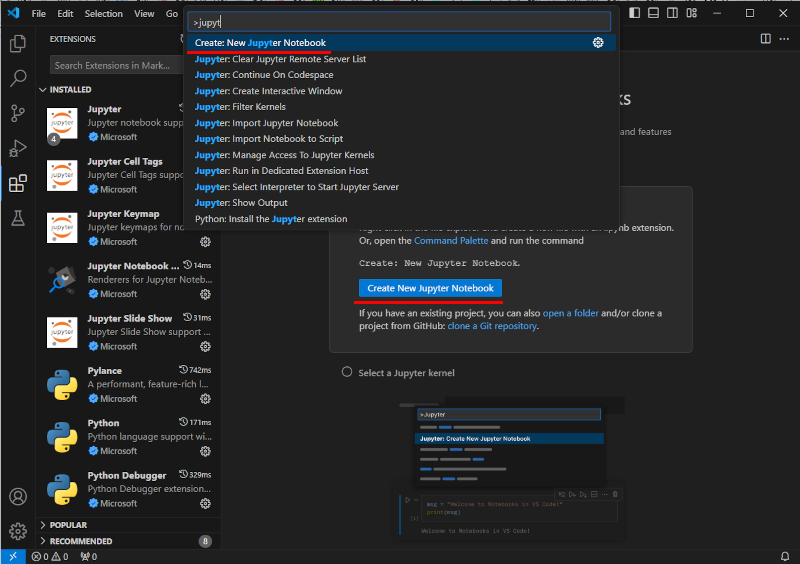Open the Manage gear in activity bar

18,531
